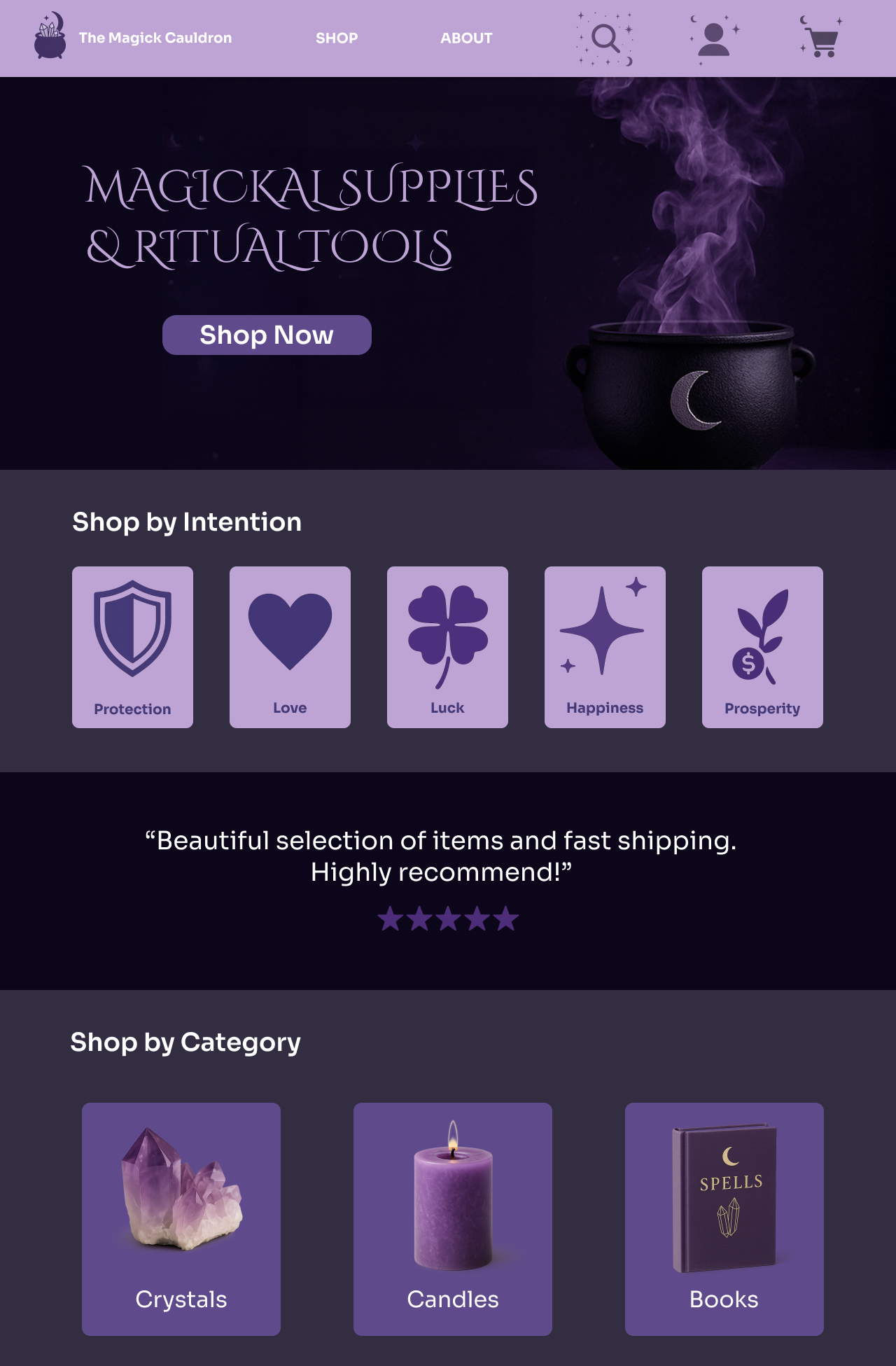Viewport: 896px width, 1366px height.
Task: Open the Candles category tile
Action: [453, 1219]
